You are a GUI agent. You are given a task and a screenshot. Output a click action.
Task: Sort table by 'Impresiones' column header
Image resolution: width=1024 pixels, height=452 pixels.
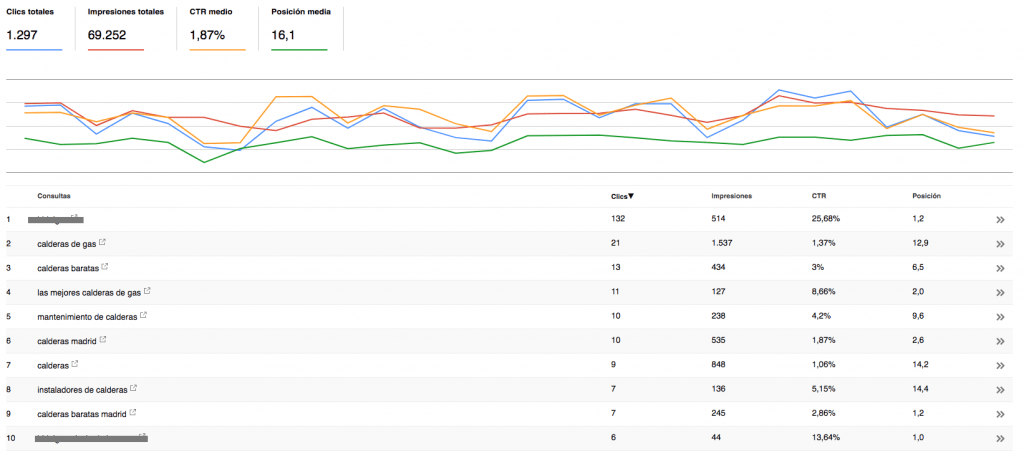[731, 196]
